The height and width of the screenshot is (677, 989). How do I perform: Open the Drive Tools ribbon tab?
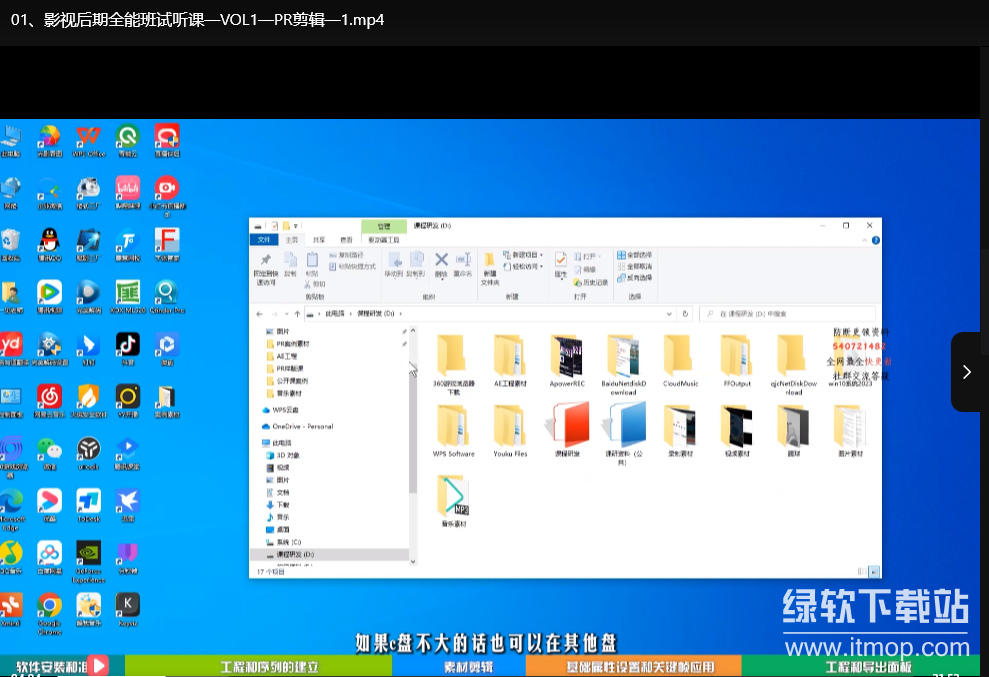(383, 240)
